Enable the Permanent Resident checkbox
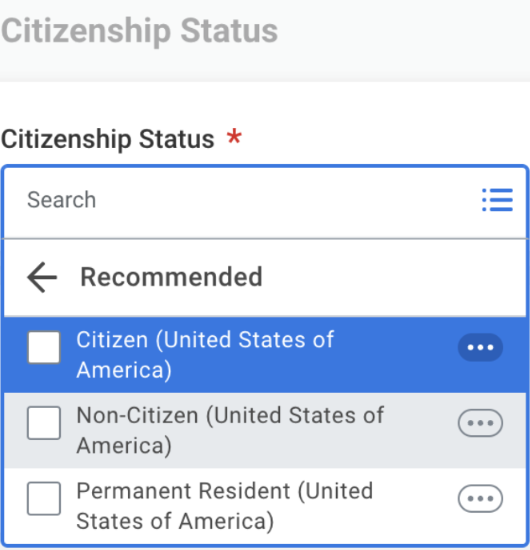 44,498
